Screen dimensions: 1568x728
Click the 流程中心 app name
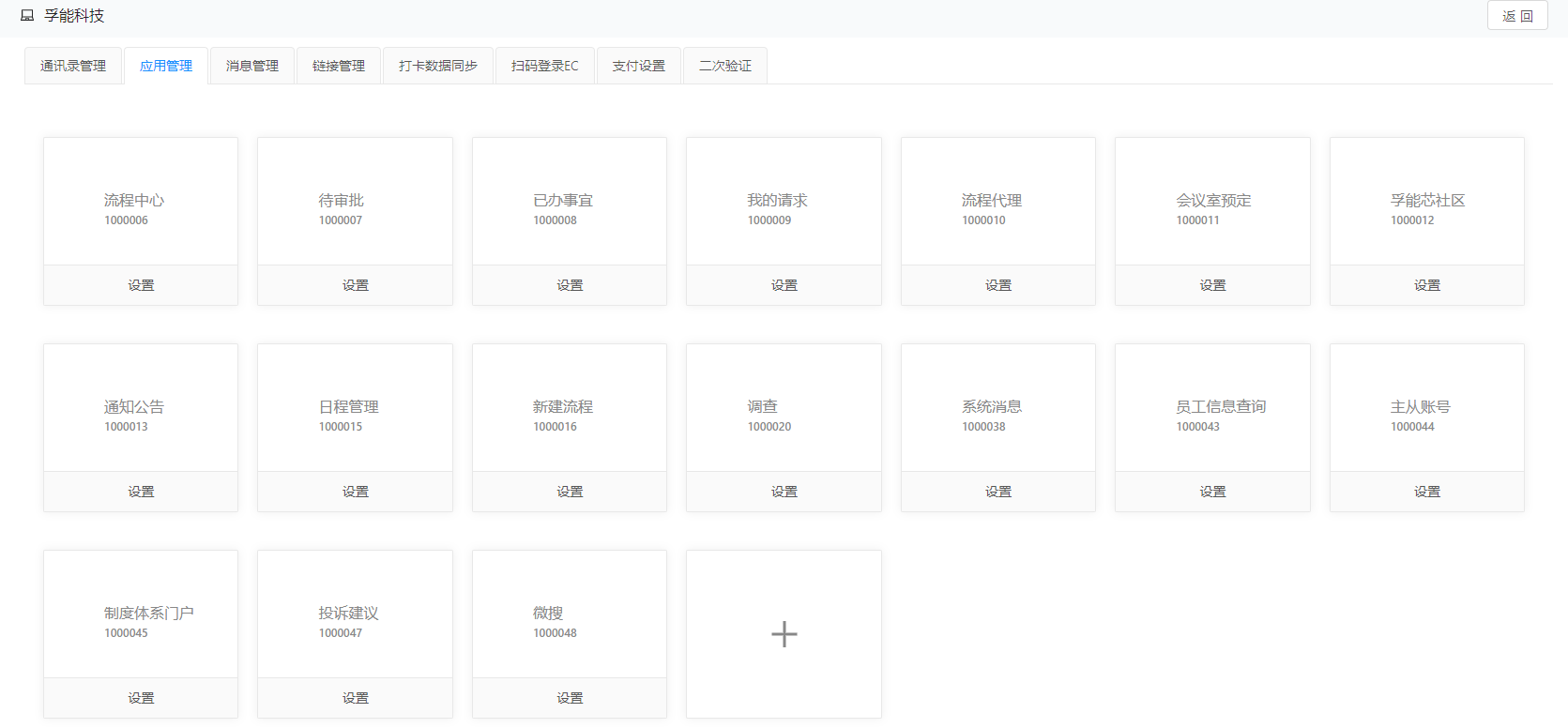pos(134,200)
